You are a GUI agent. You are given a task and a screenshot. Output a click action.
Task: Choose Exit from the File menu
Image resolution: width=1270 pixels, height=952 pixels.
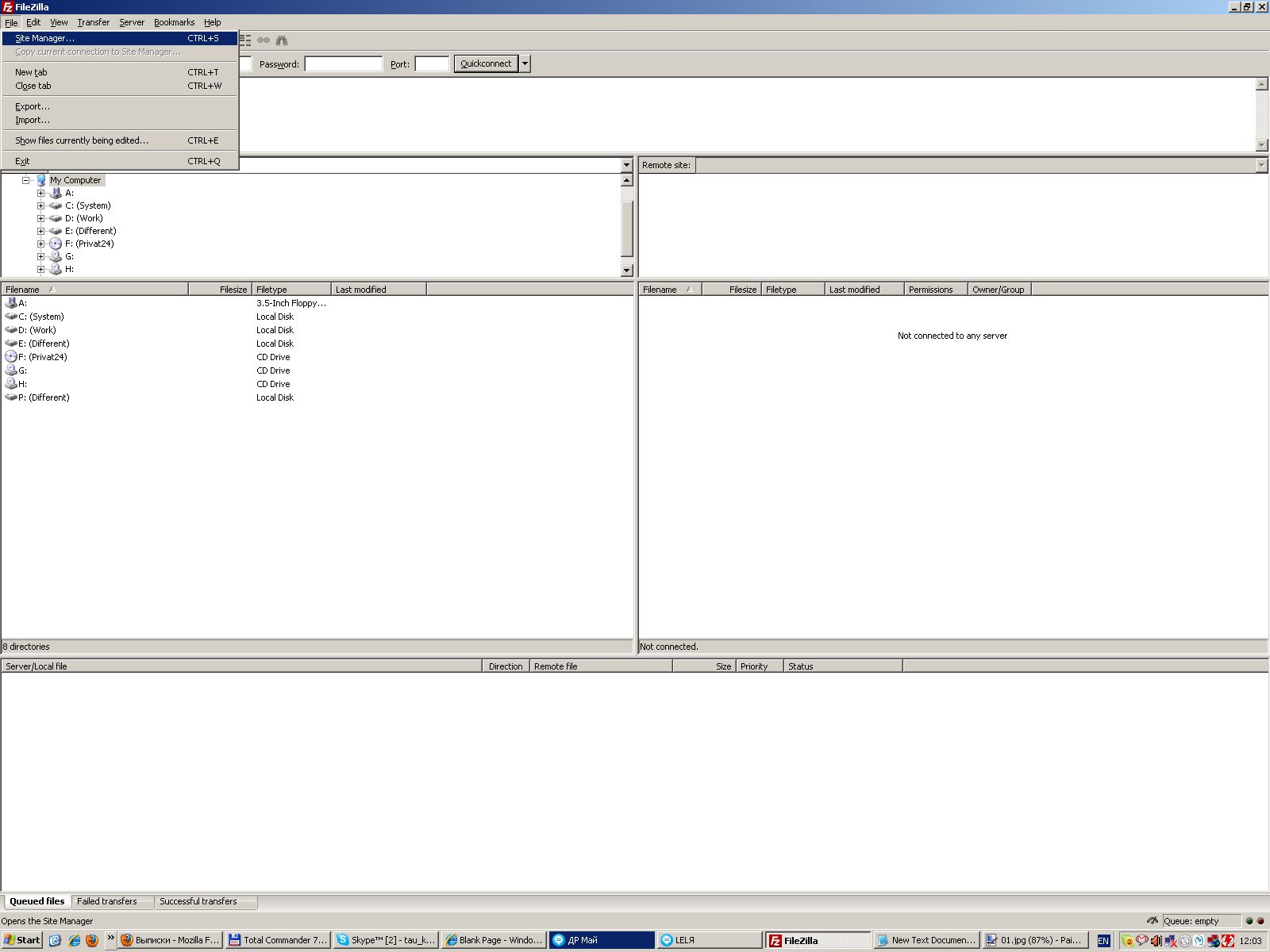[x=120, y=161]
